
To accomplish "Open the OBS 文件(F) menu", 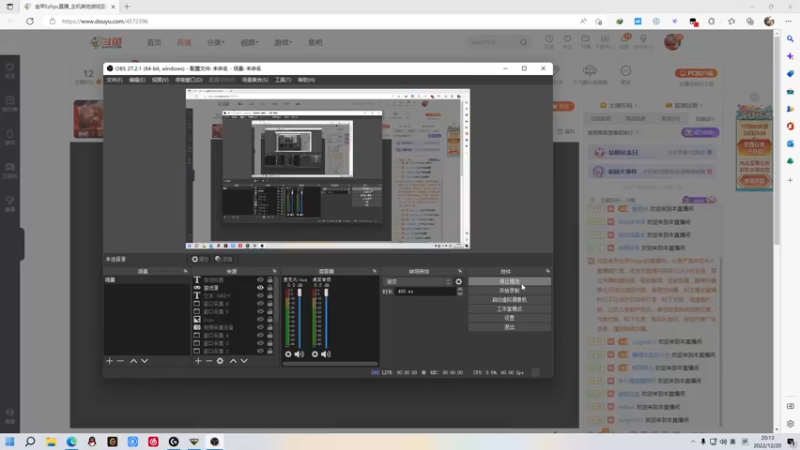I will 114,80.
